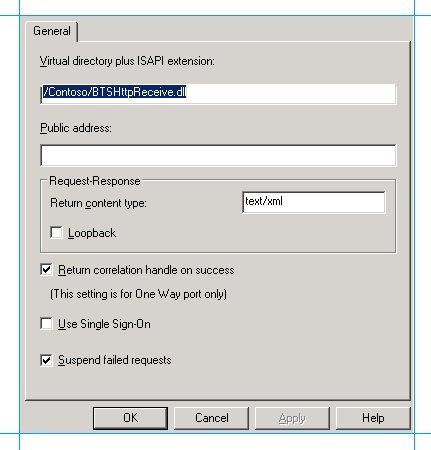Click the Use Single Sign-On label text
431x450 pixels.
104,324
